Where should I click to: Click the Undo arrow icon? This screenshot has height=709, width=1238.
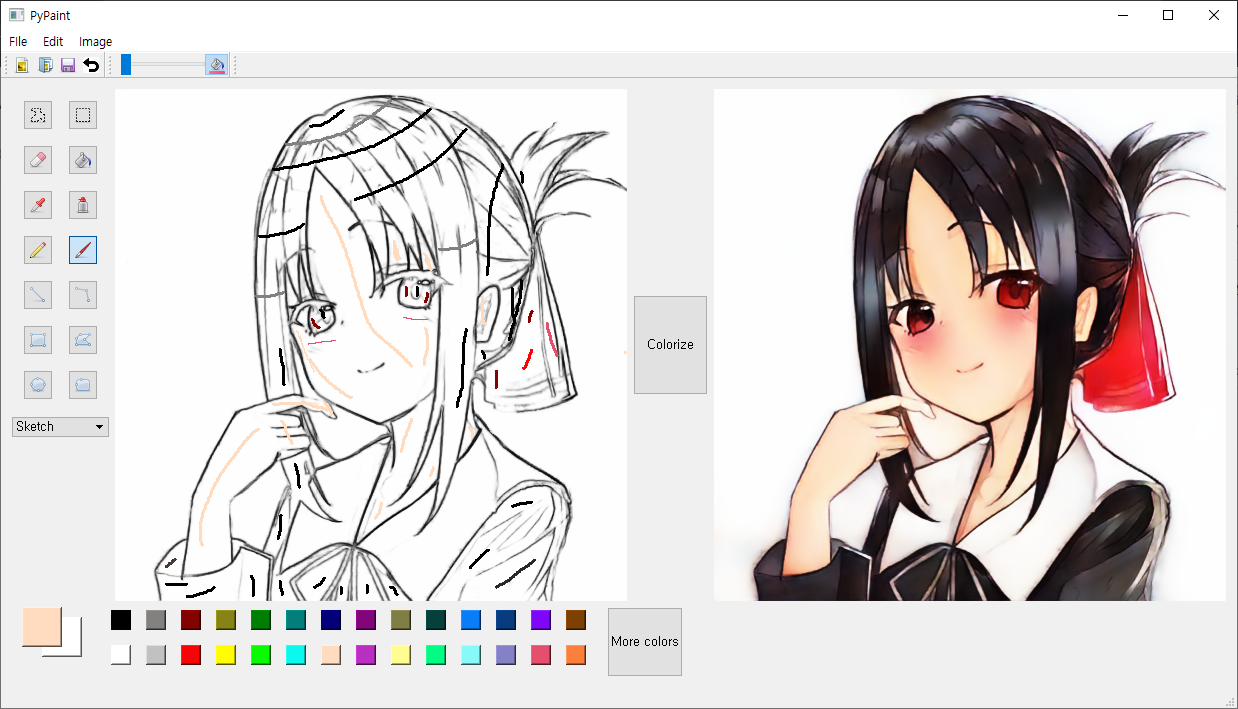tap(91, 65)
